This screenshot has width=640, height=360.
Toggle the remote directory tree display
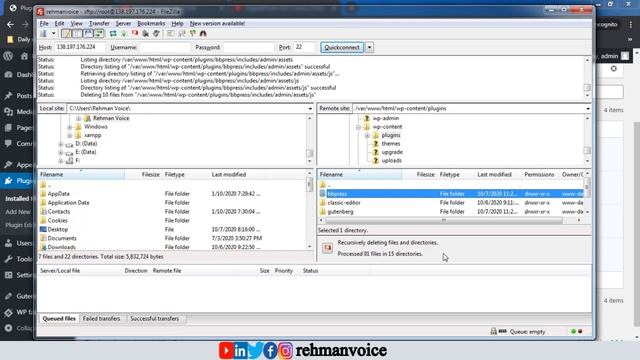(88, 33)
